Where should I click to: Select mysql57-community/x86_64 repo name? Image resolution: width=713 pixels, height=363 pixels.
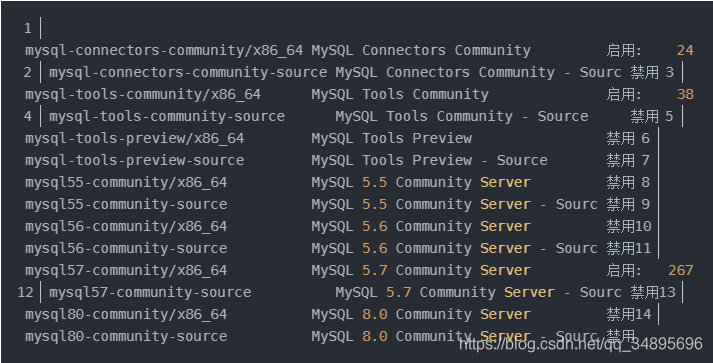pyautogui.click(x=126, y=271)
